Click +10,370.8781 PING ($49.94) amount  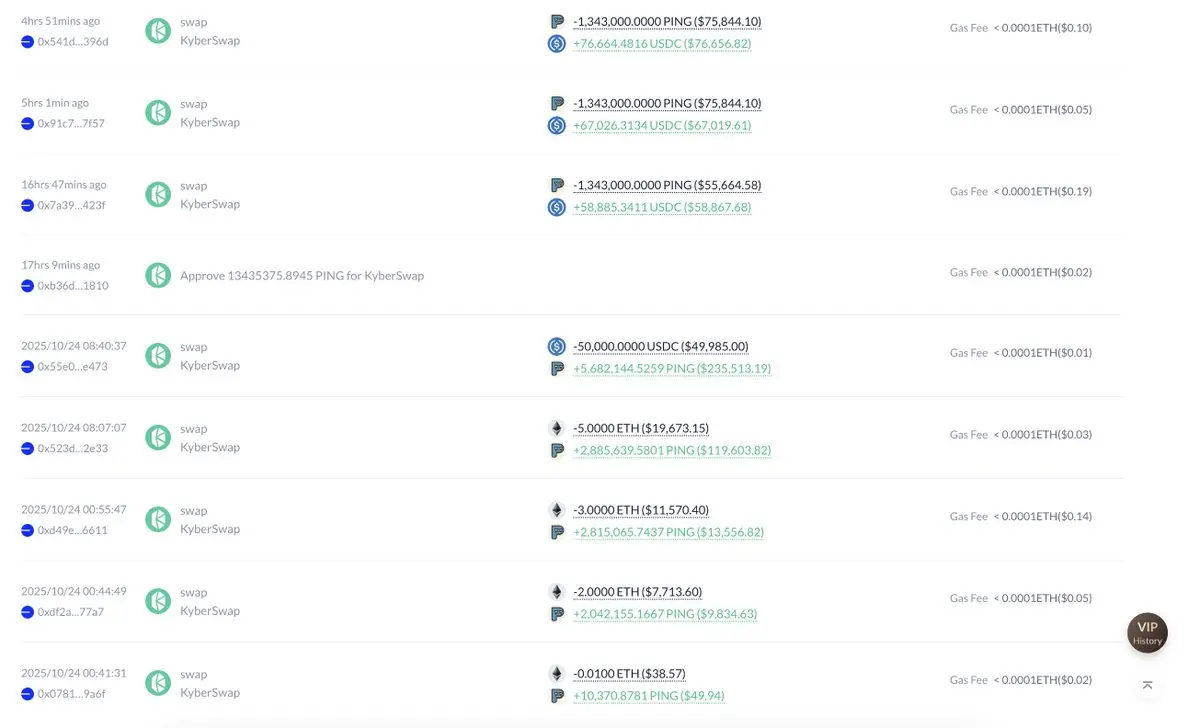(x=649, y=695)
